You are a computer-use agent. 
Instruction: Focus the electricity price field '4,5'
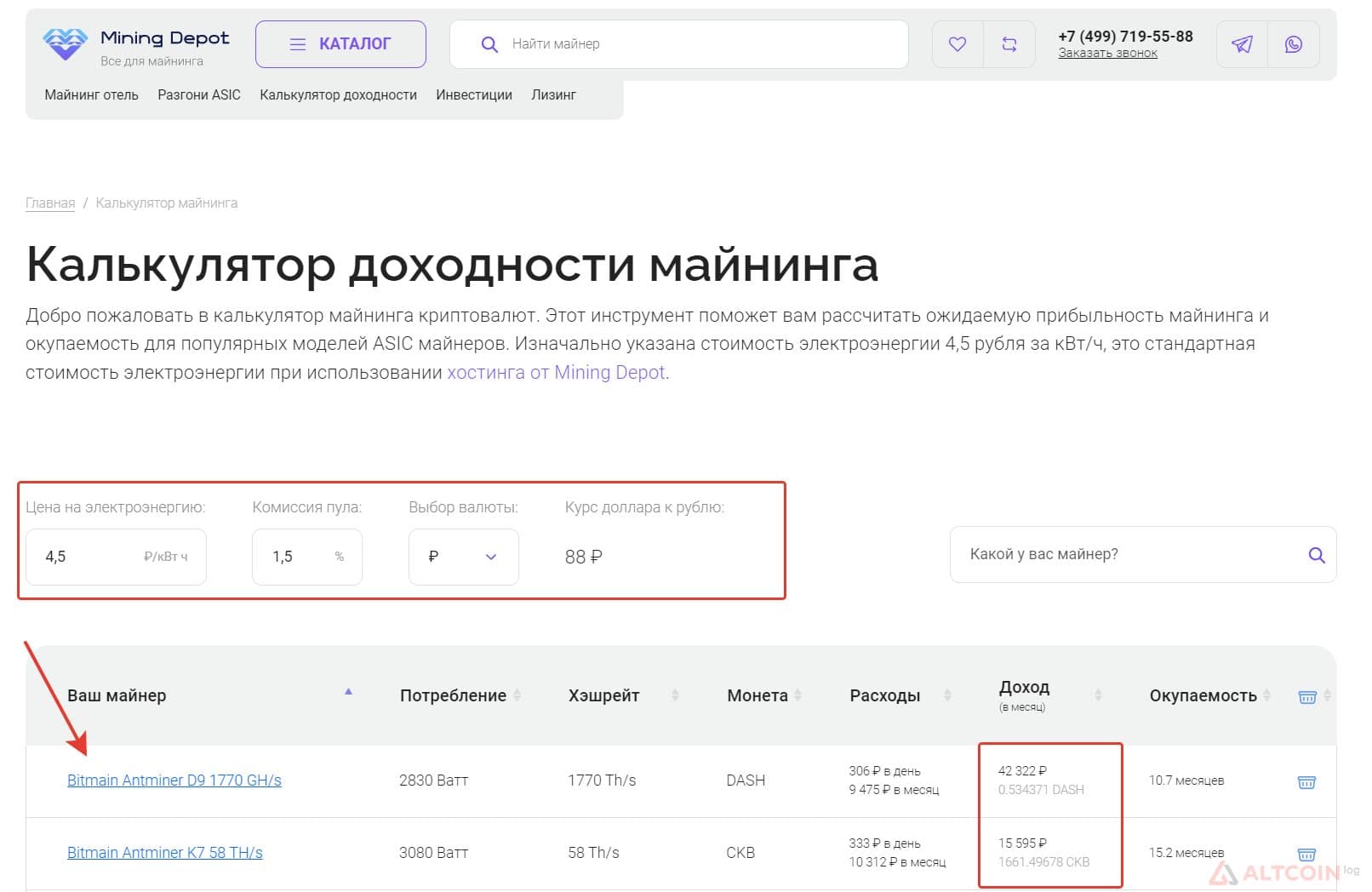coord(116,557)
